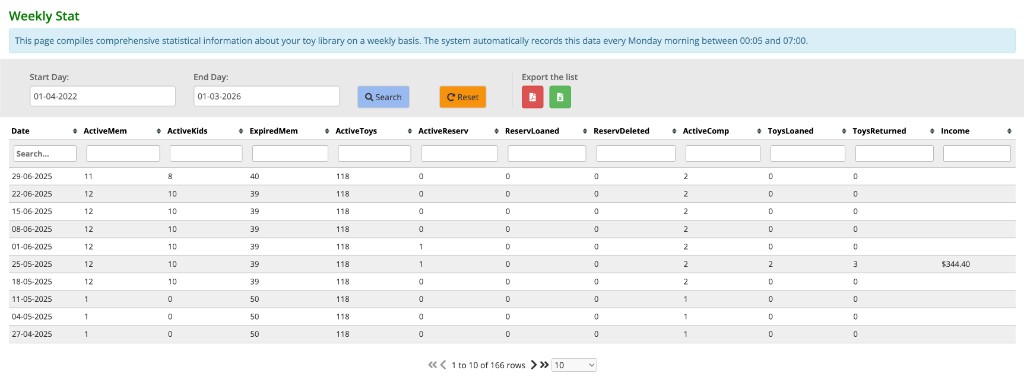Export the list as PDF
Image resolution: width=1024 pixels, height=389 pixels.
pos(532,97)
